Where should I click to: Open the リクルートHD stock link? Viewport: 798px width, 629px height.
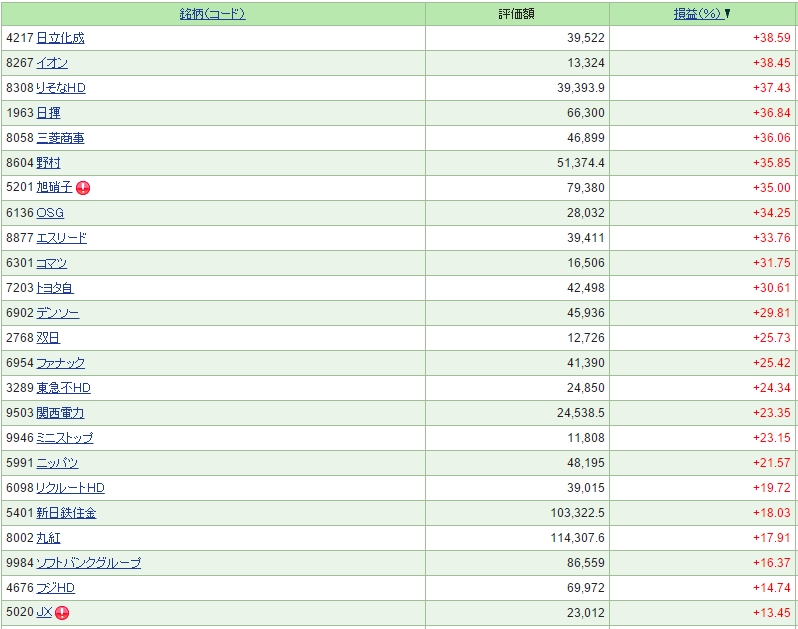point(70,488)
